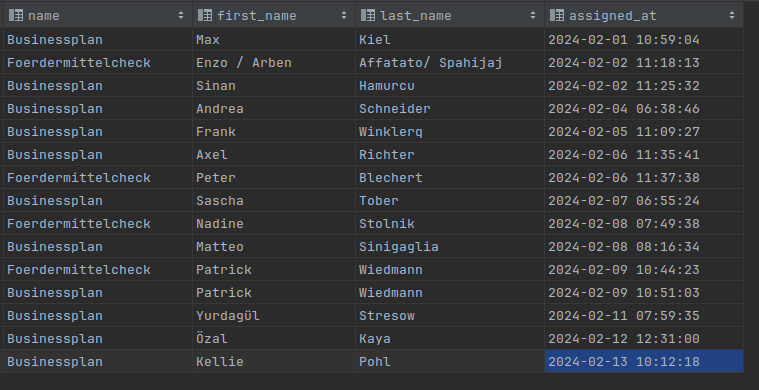The image size is (759, 390).
Task: Select the assigned_at column header
Action: tap(644, 15)
